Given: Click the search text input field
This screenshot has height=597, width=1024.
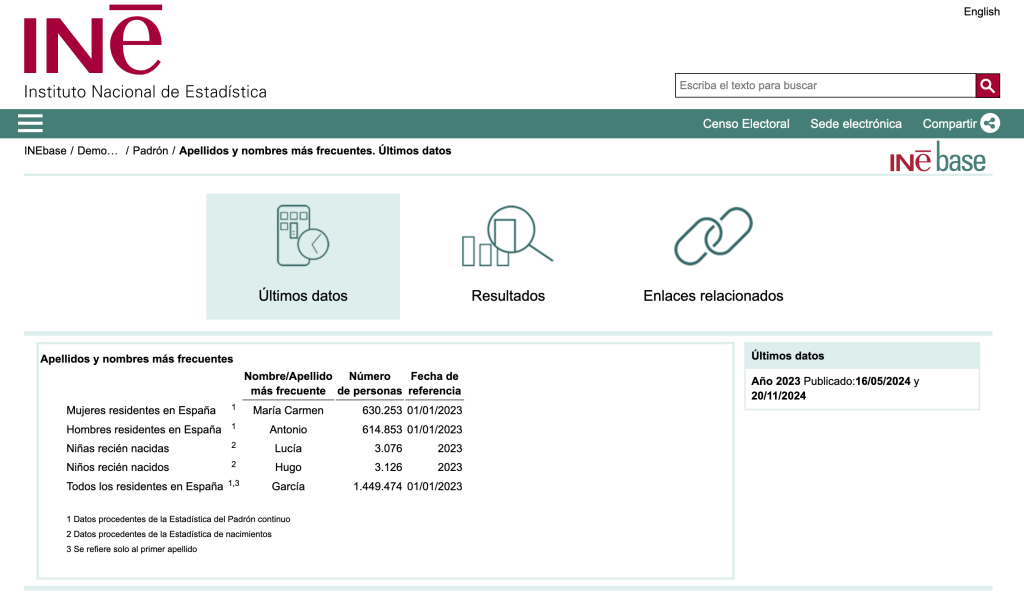Looking at the screenshot, I should (824, 86).
